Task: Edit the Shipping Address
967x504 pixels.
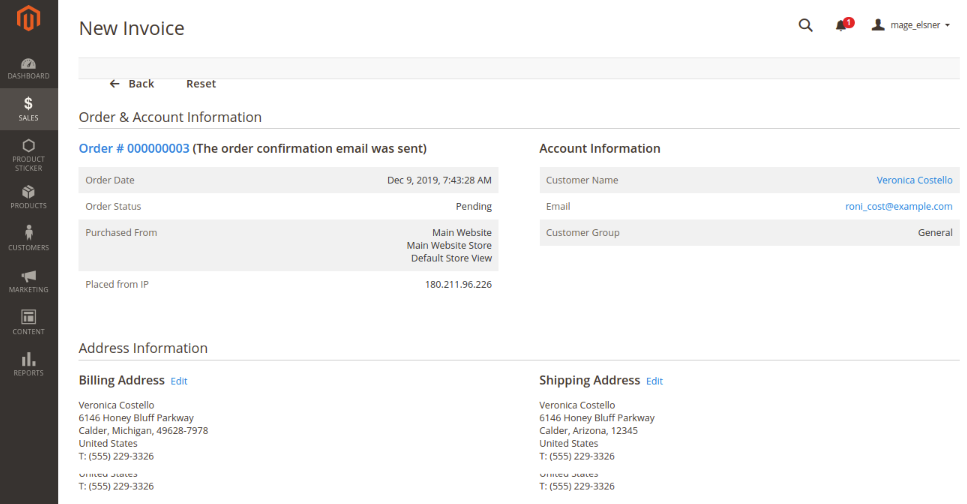Action: tap(654, 382)
